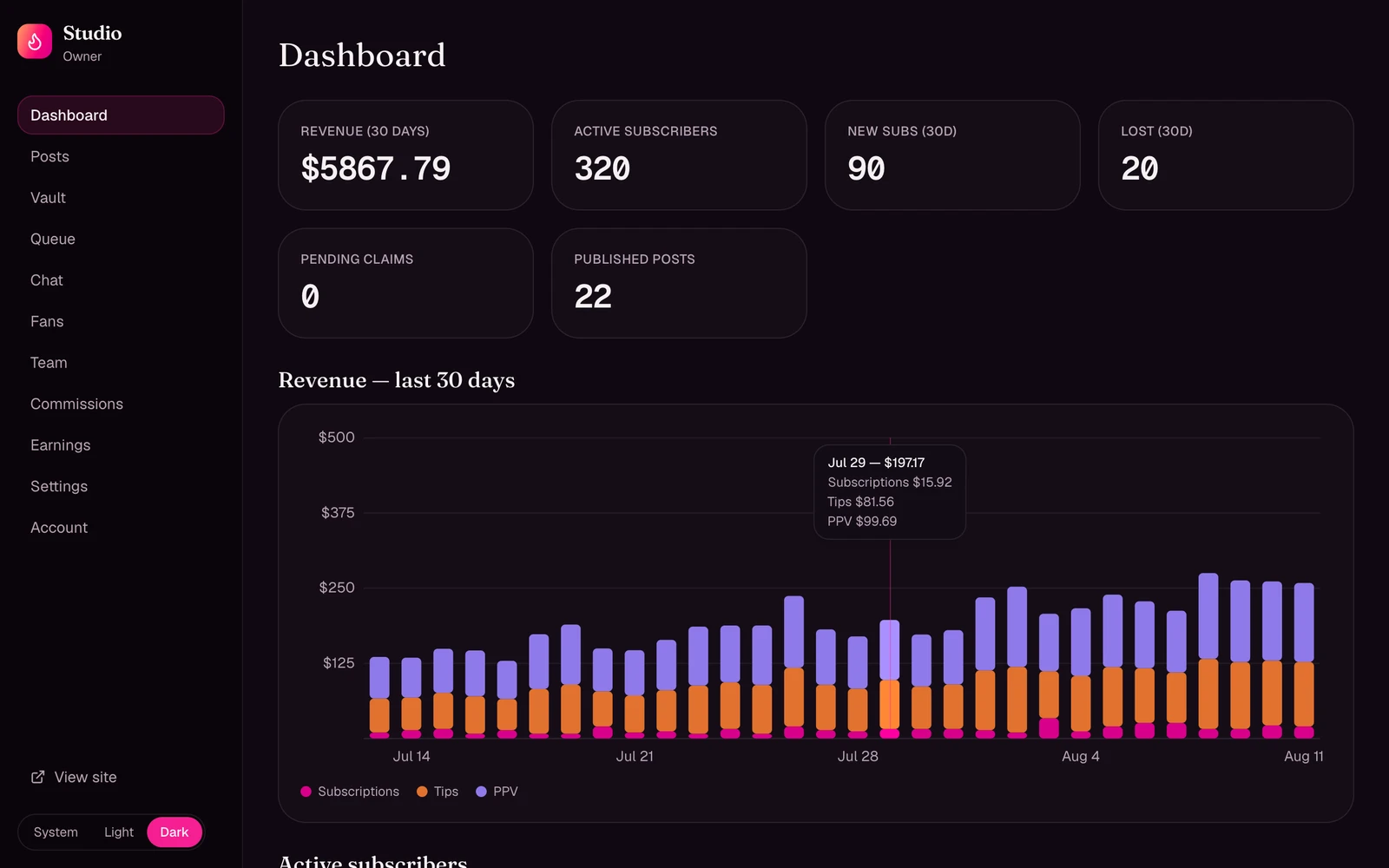This screenshot has height=868, width=1389.
Task: Switch theme to System
Action: point(56,832)
